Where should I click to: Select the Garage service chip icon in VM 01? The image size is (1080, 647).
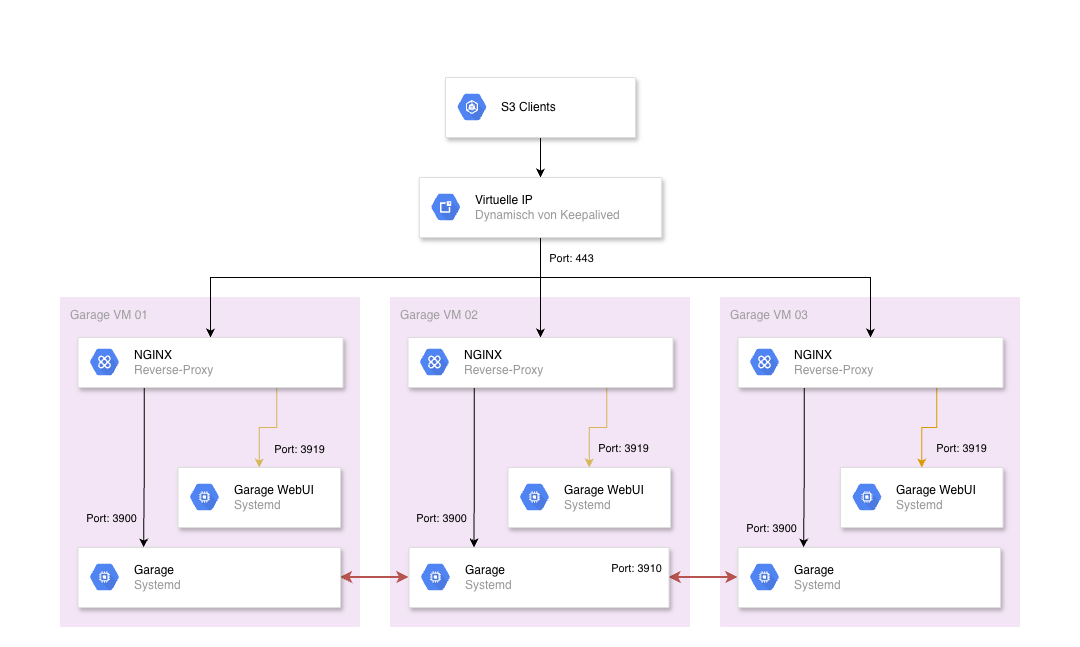pos(104,577)
